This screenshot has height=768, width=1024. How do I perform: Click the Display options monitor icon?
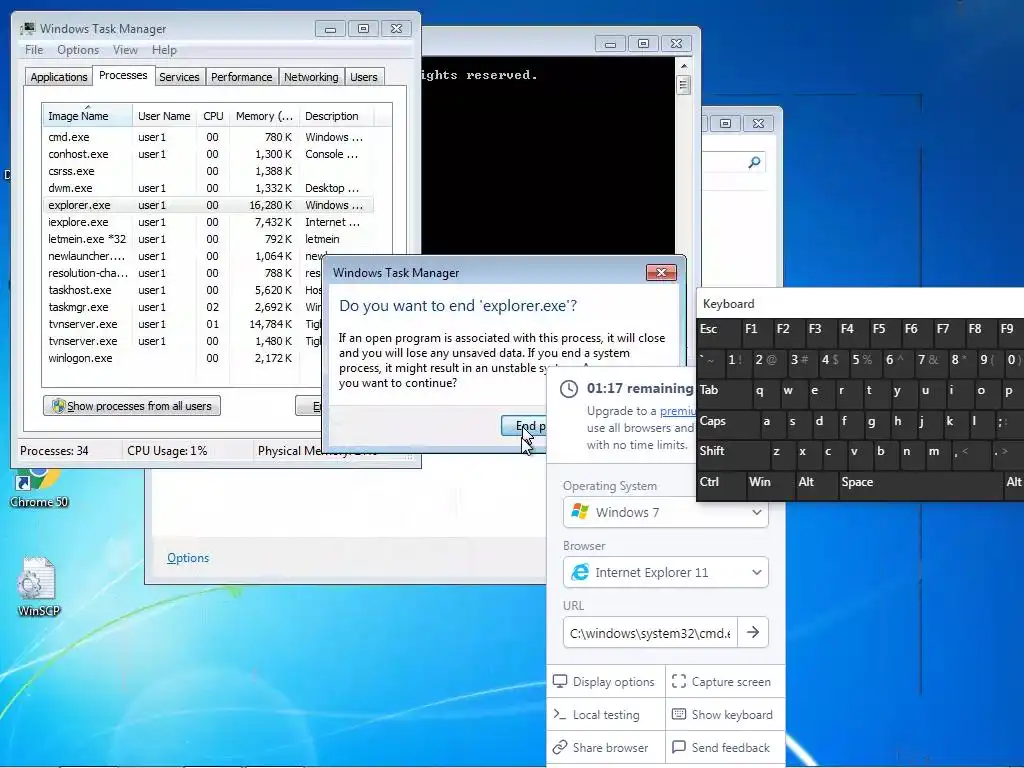(560, 681)
